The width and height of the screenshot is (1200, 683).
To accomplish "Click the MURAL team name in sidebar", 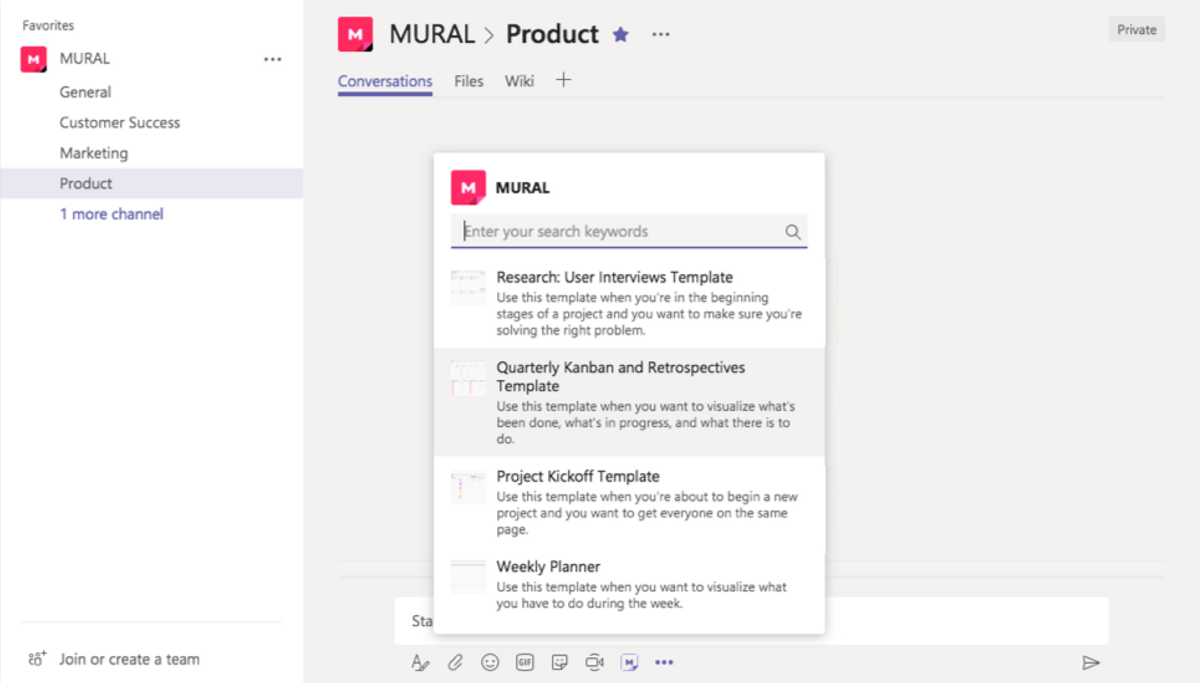I will (x=85, y=59).
